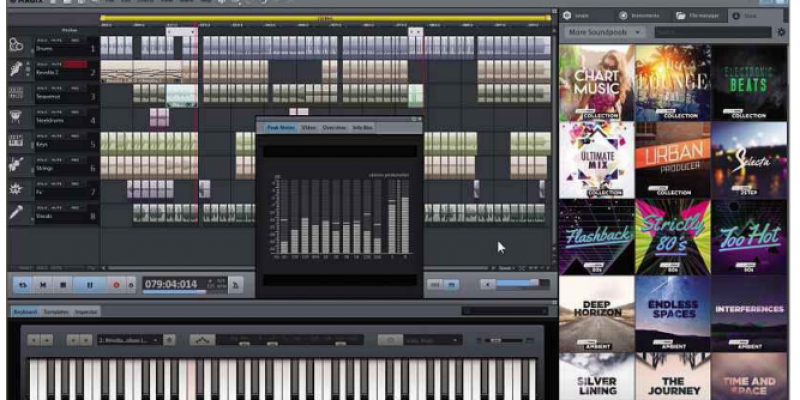
Task: Solo the Vocals track
Action: click(41, 207)
